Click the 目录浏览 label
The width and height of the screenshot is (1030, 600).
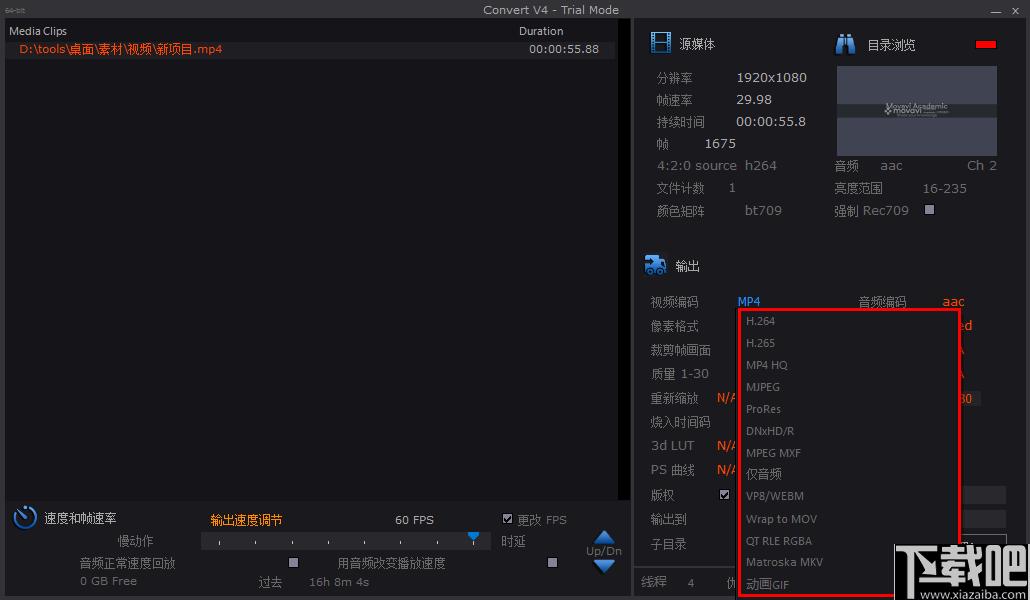pyautogui.click(x=891, y=45)
